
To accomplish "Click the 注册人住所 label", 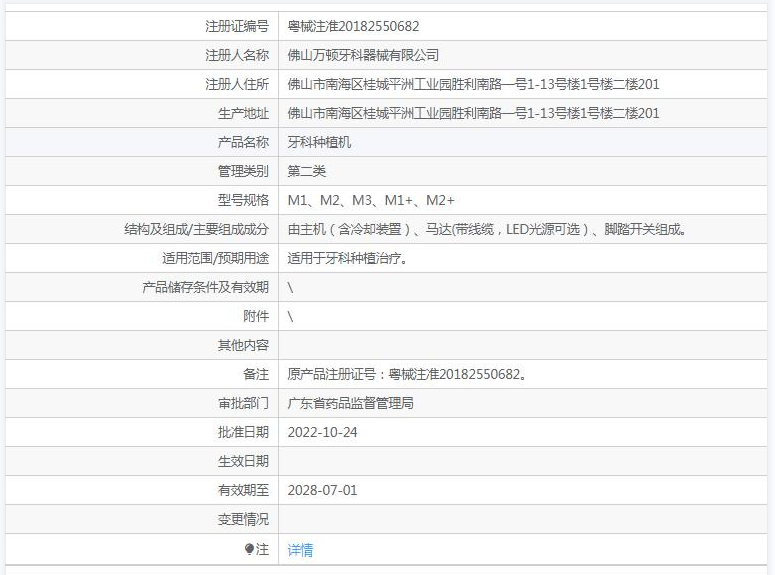I will tap(237, 84).
